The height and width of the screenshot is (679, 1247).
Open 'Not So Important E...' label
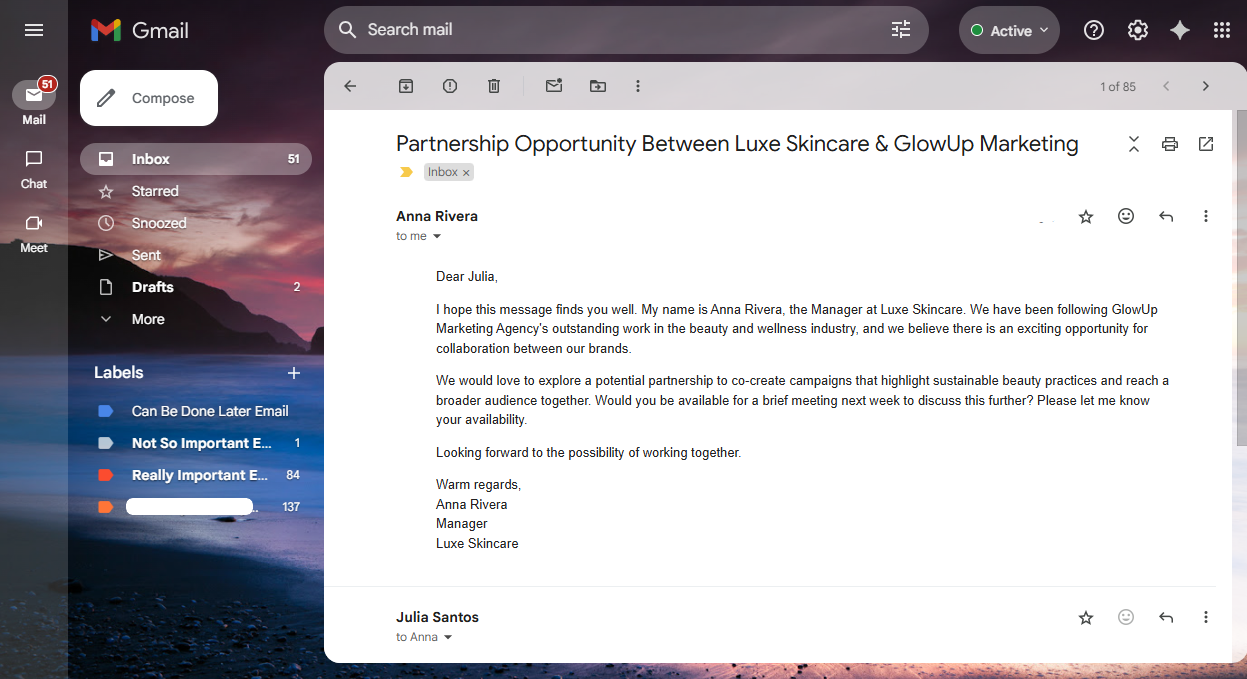click(x=196, y=443)
